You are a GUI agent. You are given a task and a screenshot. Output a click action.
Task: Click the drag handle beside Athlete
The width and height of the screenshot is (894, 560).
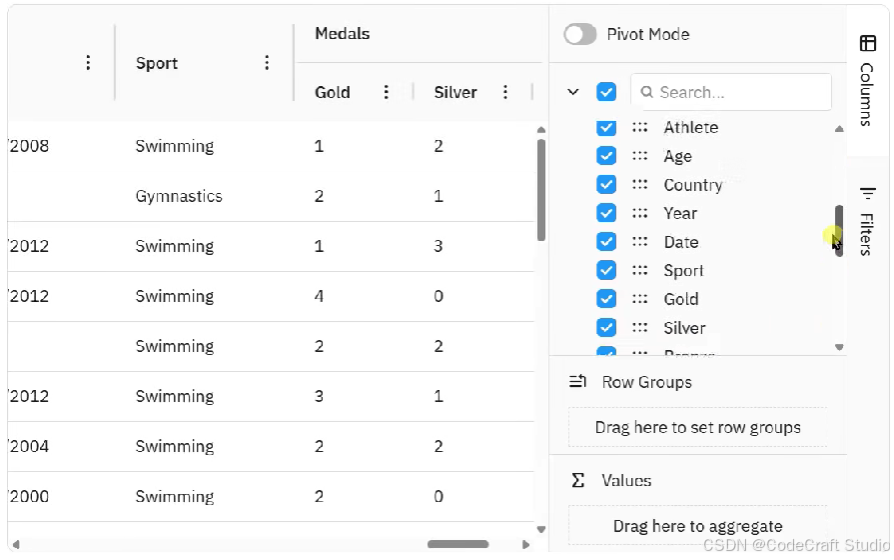coord(639,128)
